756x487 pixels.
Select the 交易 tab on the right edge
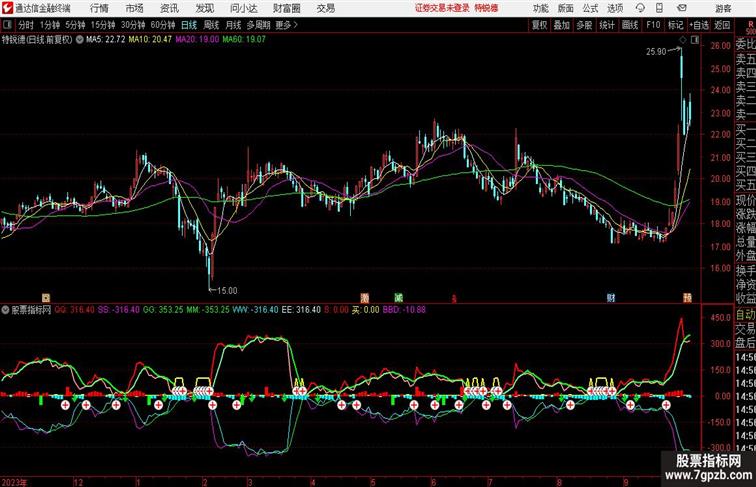pyautogui.click(x=745, y=329)
